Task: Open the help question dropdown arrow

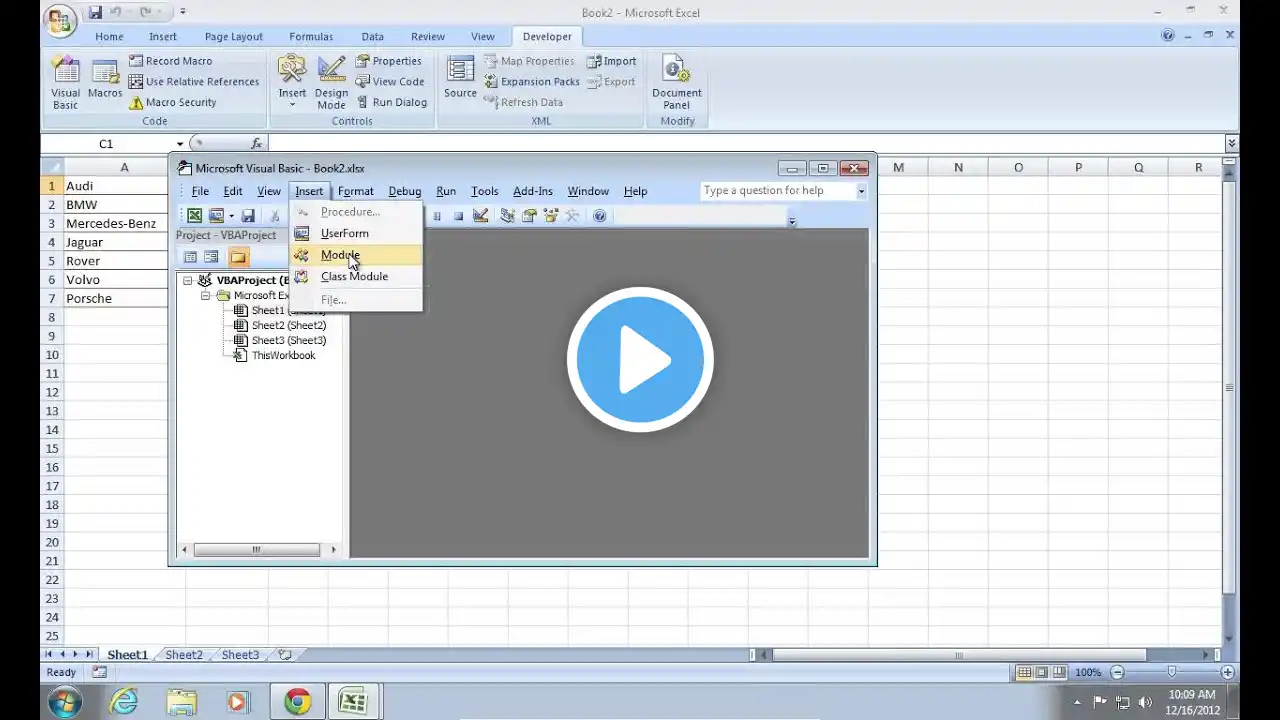Action: pyautogui.click(x=861, y=191)
